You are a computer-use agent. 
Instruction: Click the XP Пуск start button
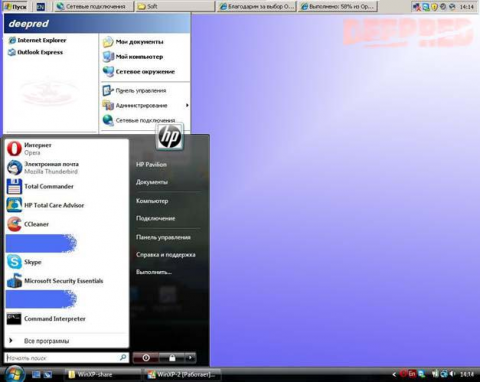[16, 7]
